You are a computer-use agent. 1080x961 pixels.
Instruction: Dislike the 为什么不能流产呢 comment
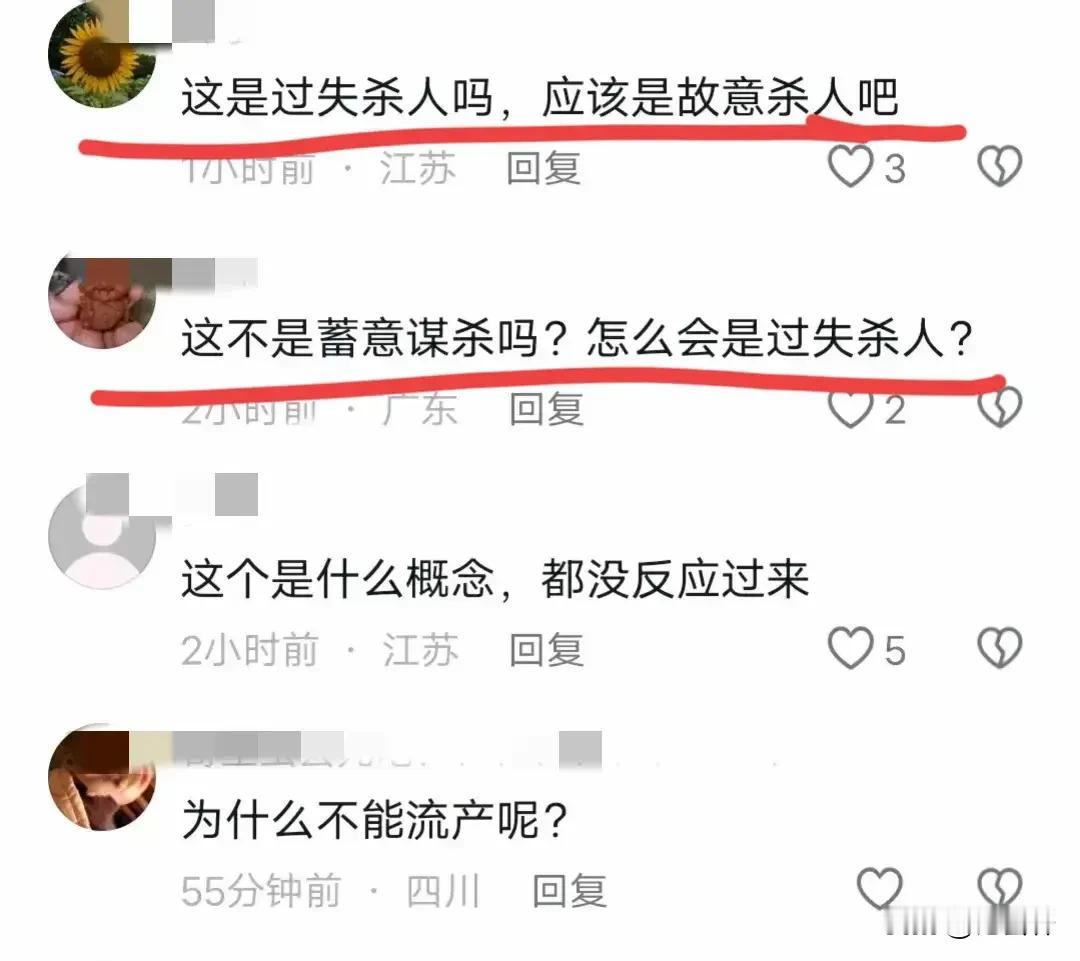pos(999,889)
